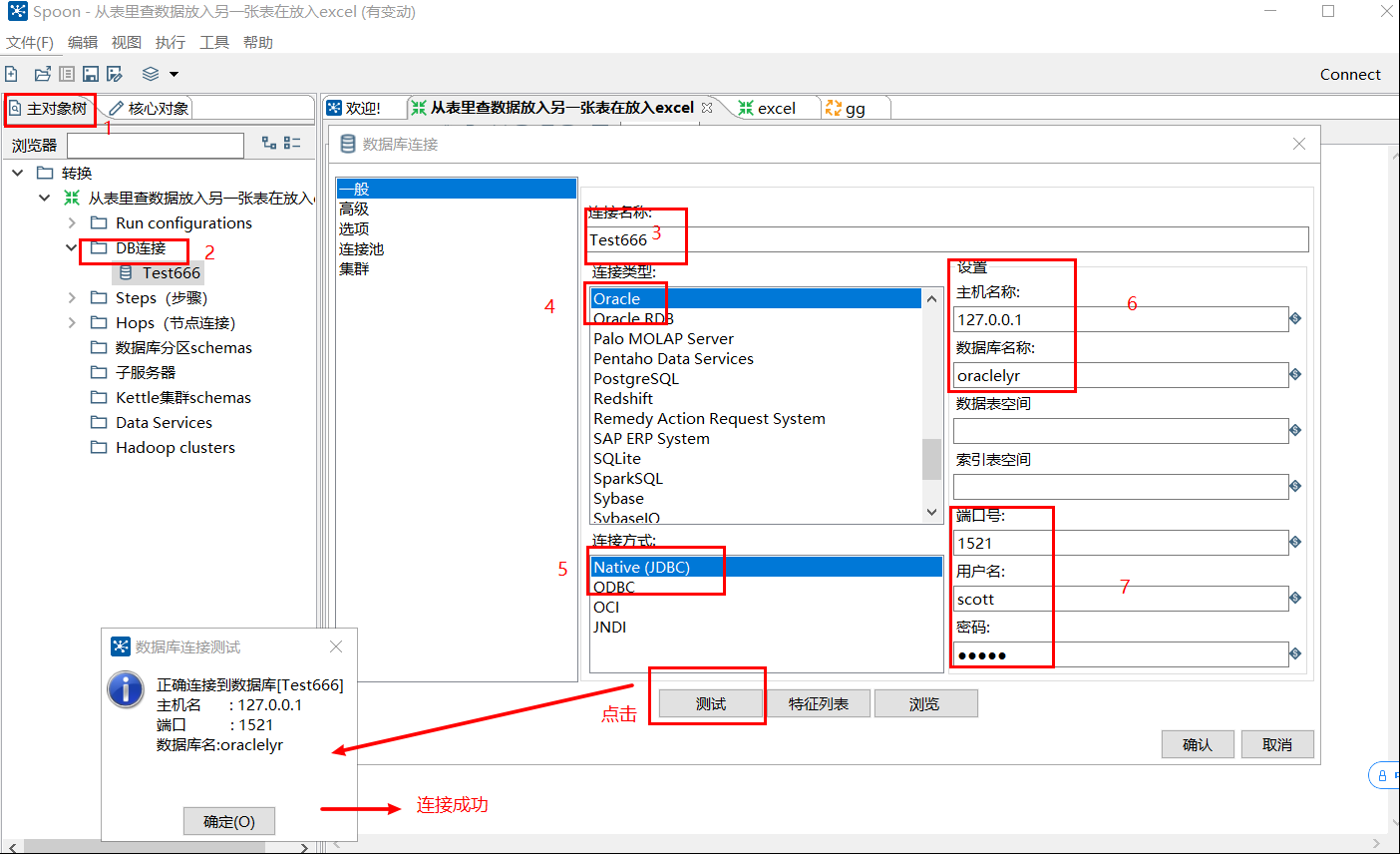This screenshot has height=854, width=1400.
Task: Select PostgreSQL in connection type list
Action: (x=636, y=378)
